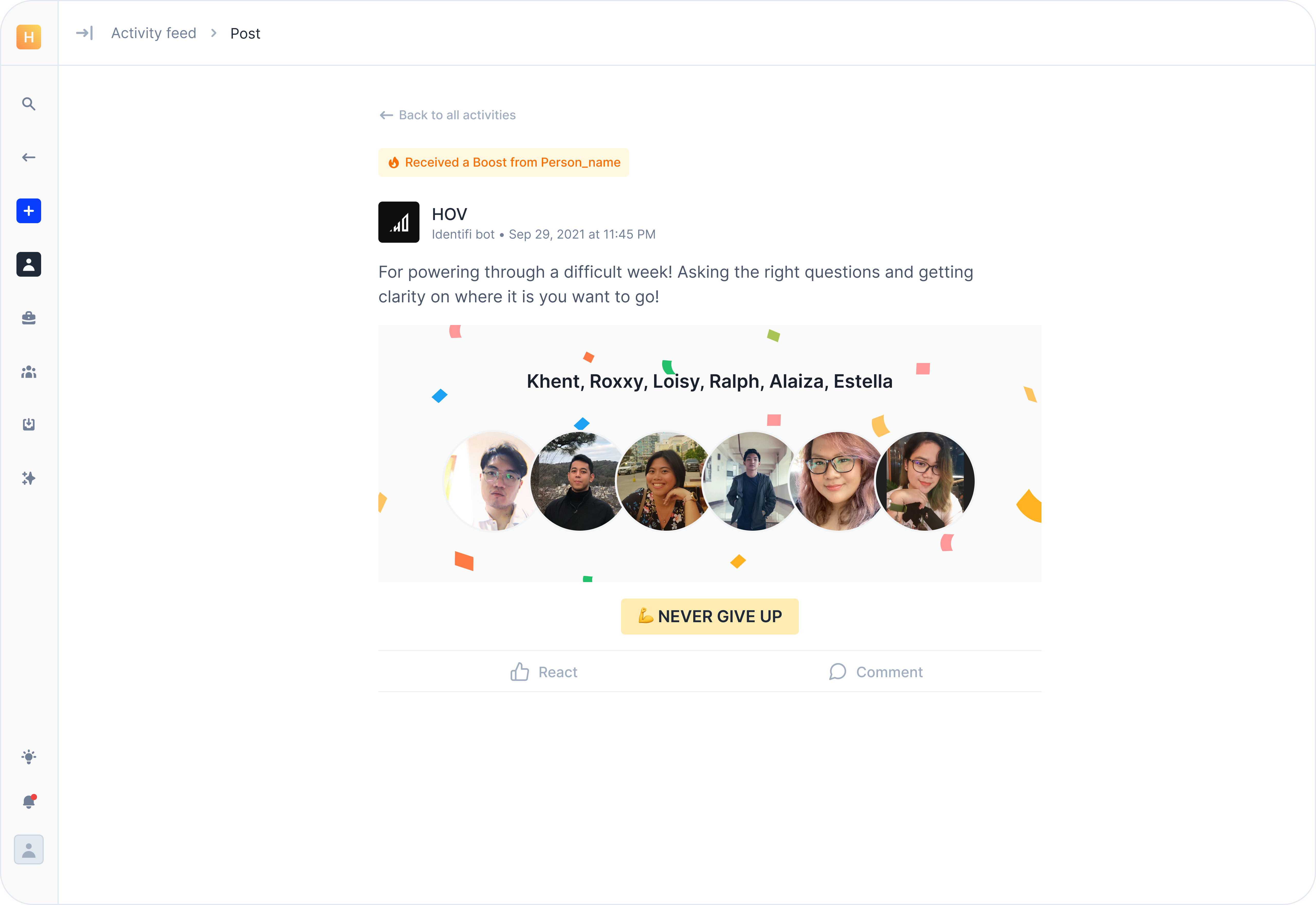Open the inbox download sidebar icon
The width and height of the screenshot is (1316, 905).
[x=28, y=424]
